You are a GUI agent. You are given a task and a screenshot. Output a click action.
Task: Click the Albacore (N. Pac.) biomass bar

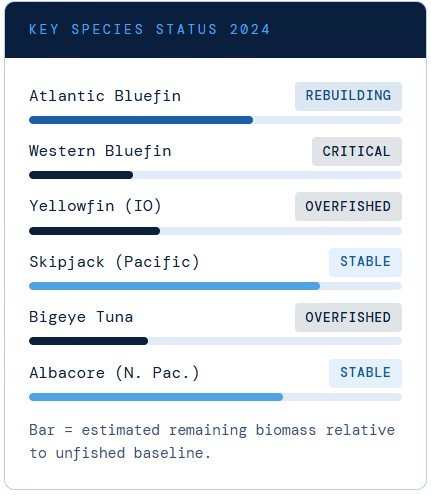pyautogui.click(x=215, y=397)
